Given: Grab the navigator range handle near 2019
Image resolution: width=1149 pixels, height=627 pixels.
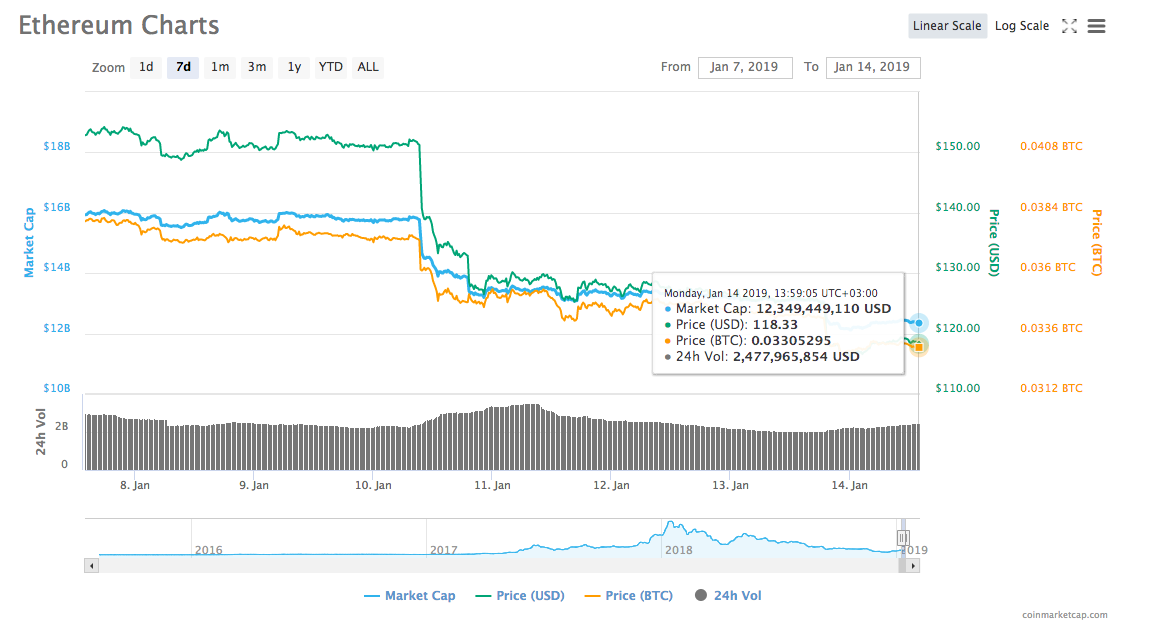Looking at the screenshot, I should pyautogui.click(x=903, y=538).
